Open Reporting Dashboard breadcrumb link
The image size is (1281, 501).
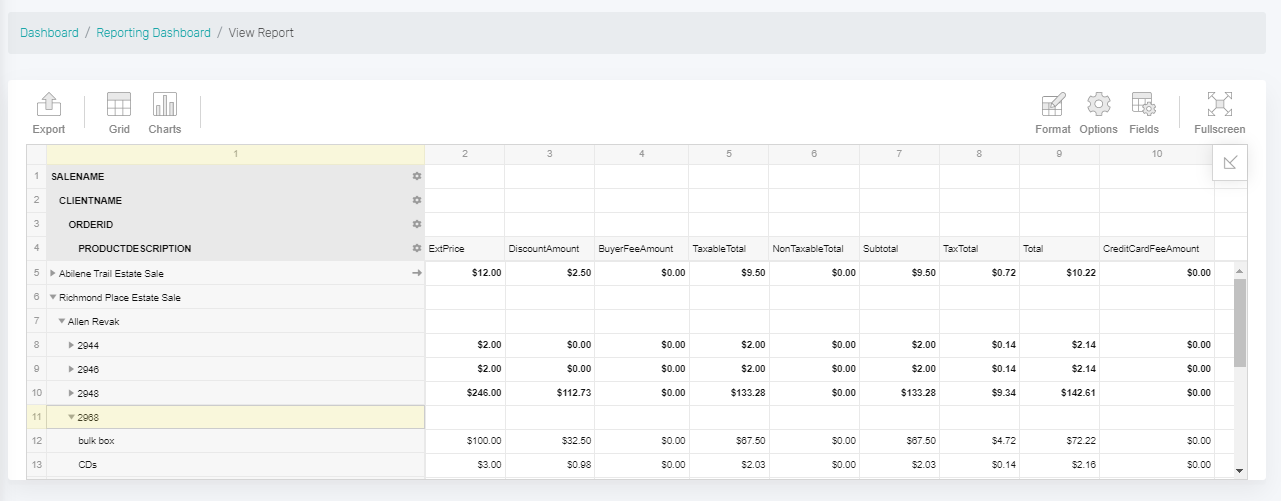click(153, 33)
